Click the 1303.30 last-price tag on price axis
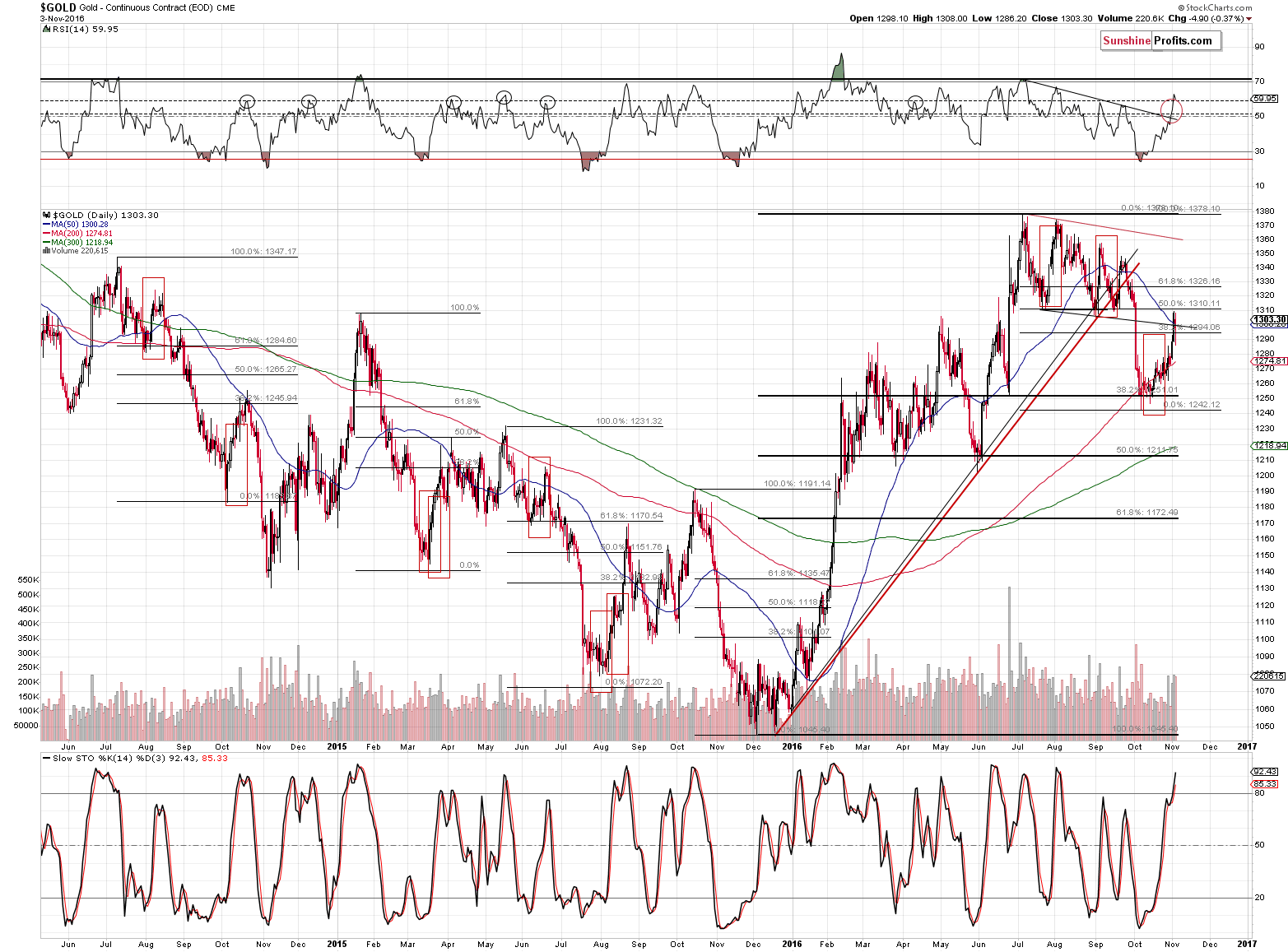Viewport: 1288px width, 952px height. point(1268,319)
